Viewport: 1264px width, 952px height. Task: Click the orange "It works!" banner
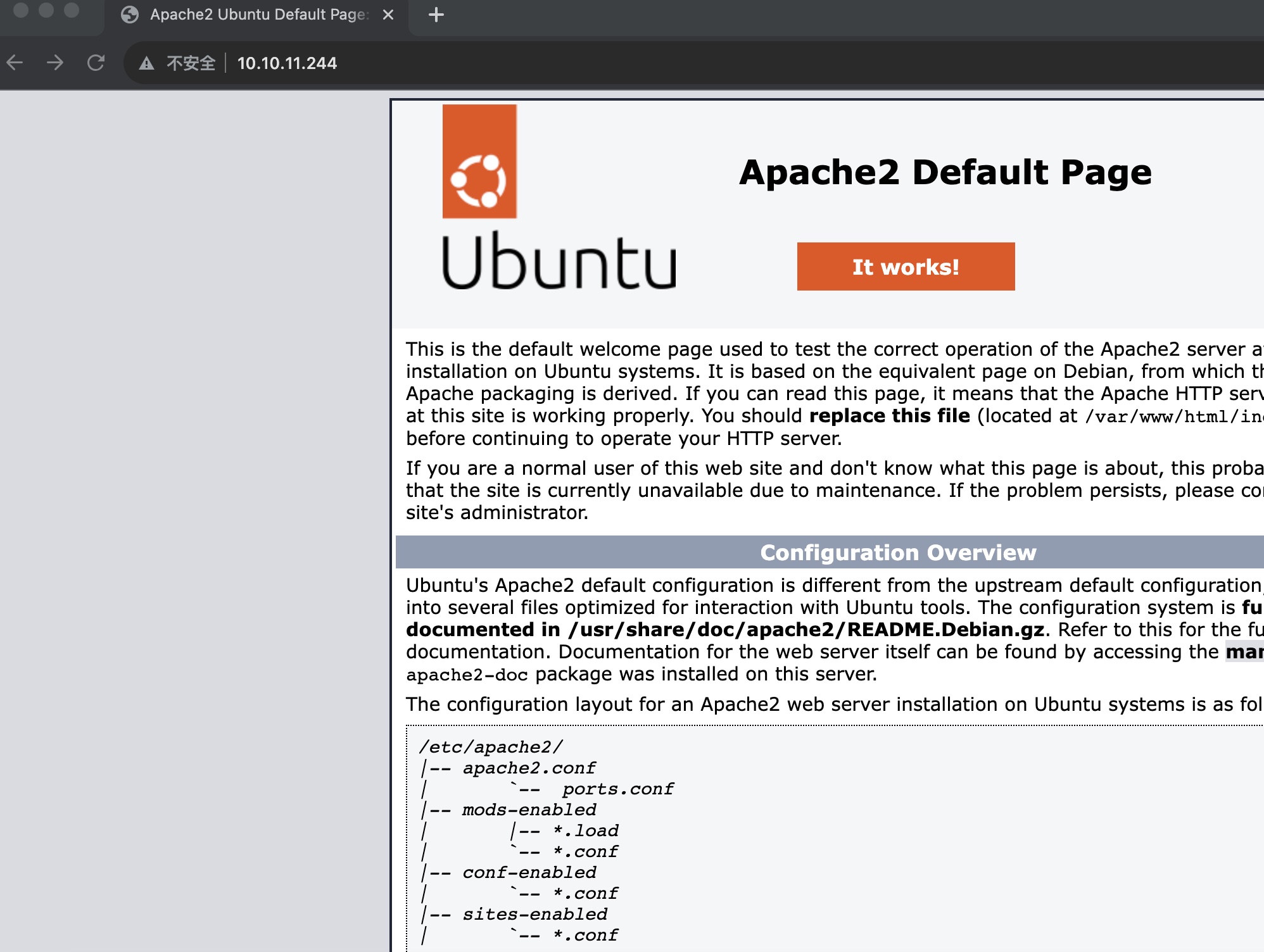906,266
